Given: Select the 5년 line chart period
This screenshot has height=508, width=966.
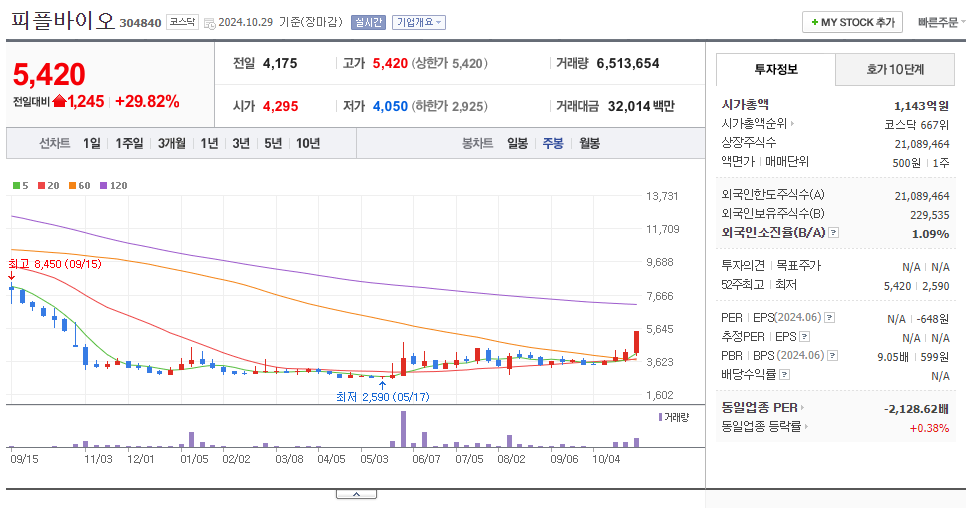Looking at the screenshot, I should 273,143.
